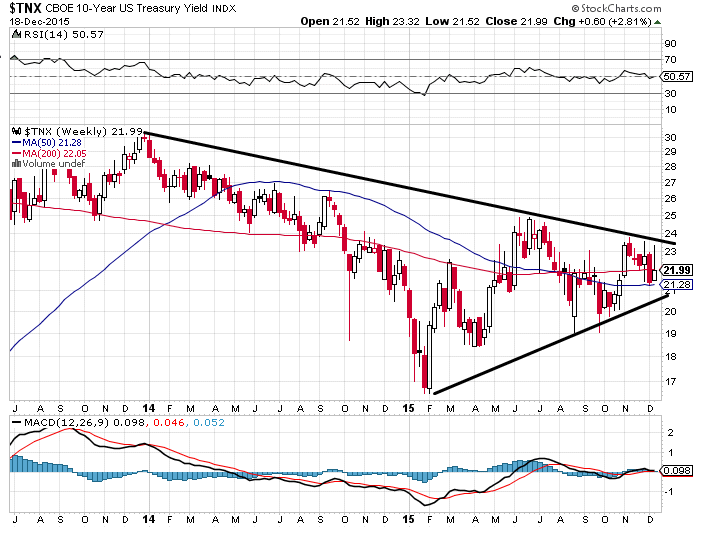Open the StockCharts.com copyright link
The width and height of the screenshot is (727, 535).
pos(616,8)
